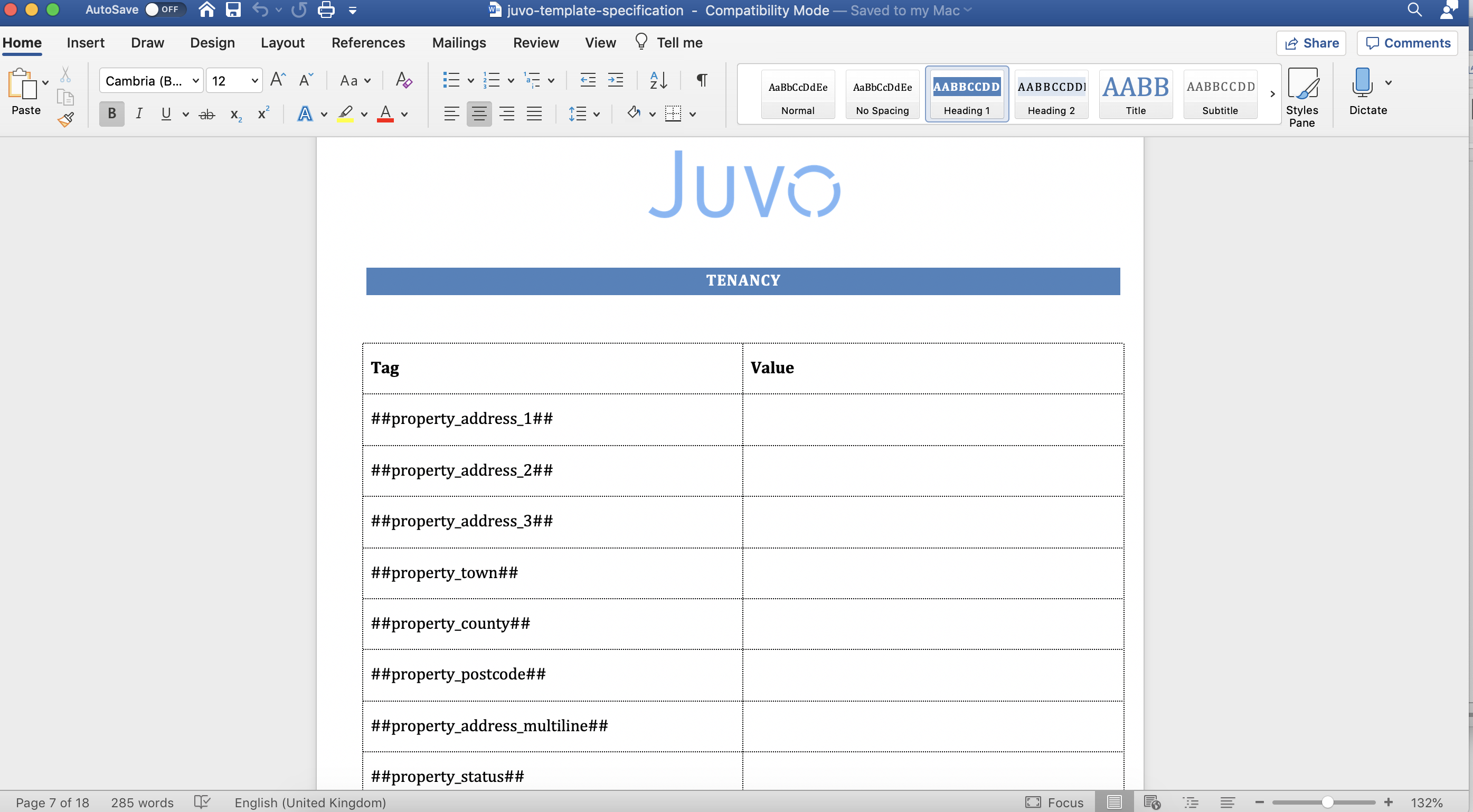Show paragraph marks with pilcrow icon
This screenshot has height=812, width=1473.
[x=702, y=80]
